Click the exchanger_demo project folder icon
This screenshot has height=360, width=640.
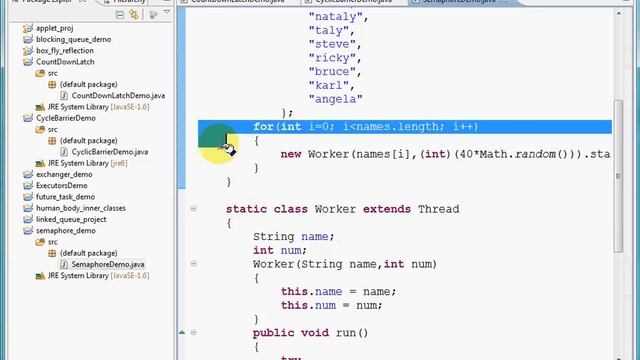[28, 175]
